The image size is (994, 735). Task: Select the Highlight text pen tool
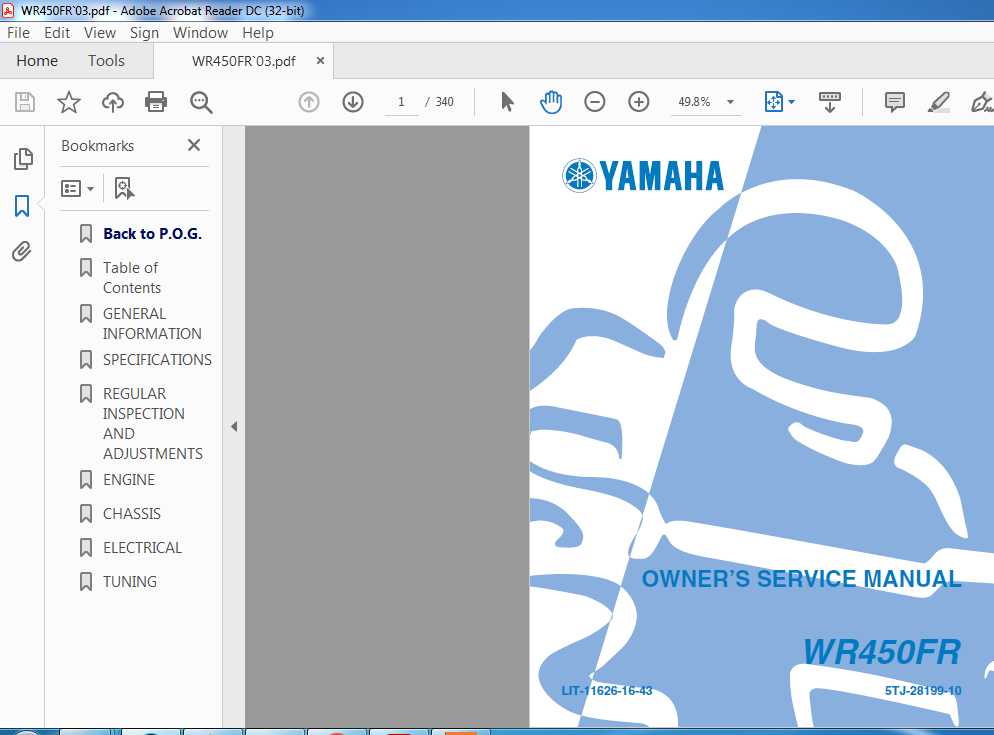pyautogui.click(x=939, y=102)
